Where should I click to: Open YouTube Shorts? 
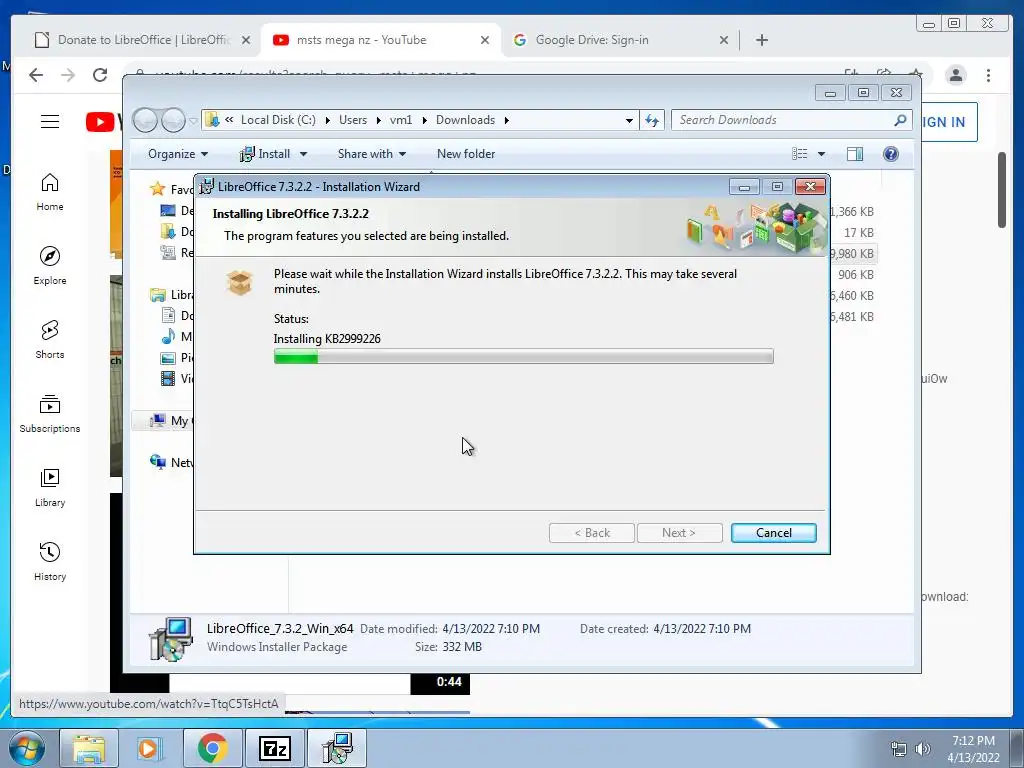[x=50, y=340]
